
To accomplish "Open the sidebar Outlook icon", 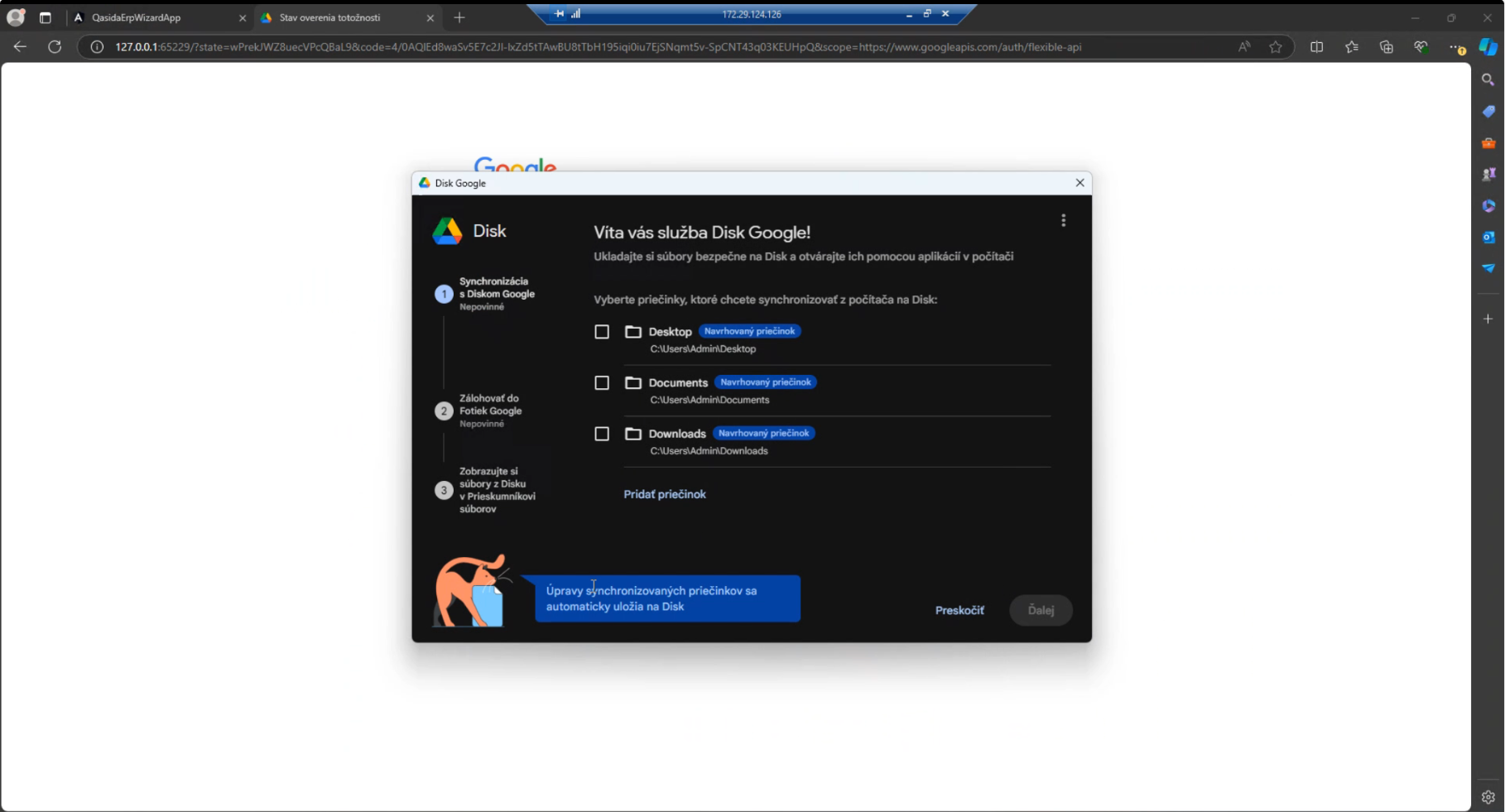I will pos(1488,237).
